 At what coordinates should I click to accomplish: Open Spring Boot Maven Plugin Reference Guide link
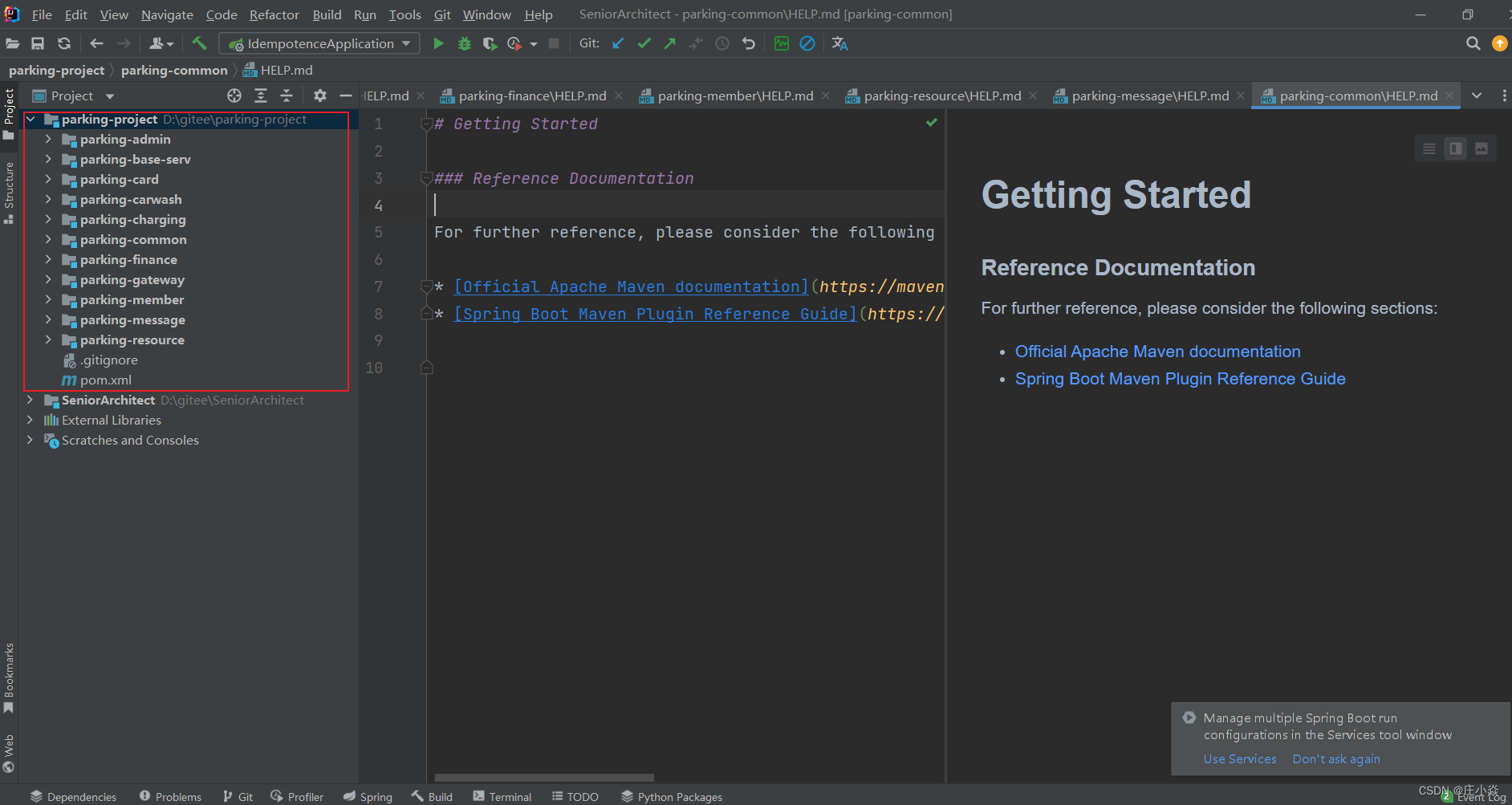pyautogui.click(x=1180, y=379)
